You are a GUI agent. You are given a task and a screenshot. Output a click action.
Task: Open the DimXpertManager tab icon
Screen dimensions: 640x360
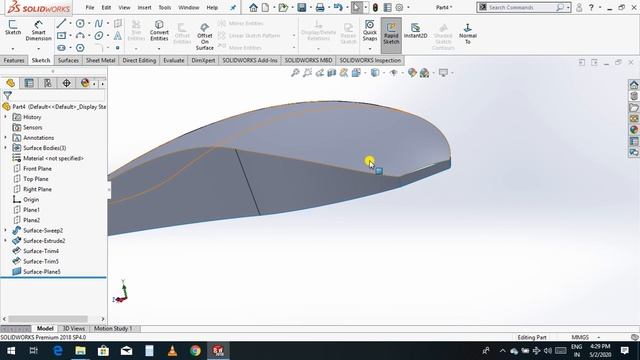coord(66,83)
